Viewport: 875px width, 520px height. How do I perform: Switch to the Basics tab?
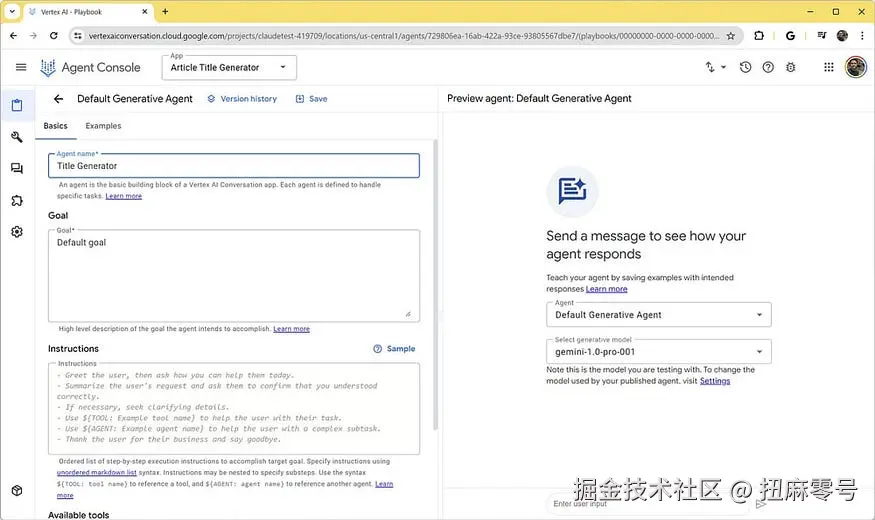tap(55, 126)
